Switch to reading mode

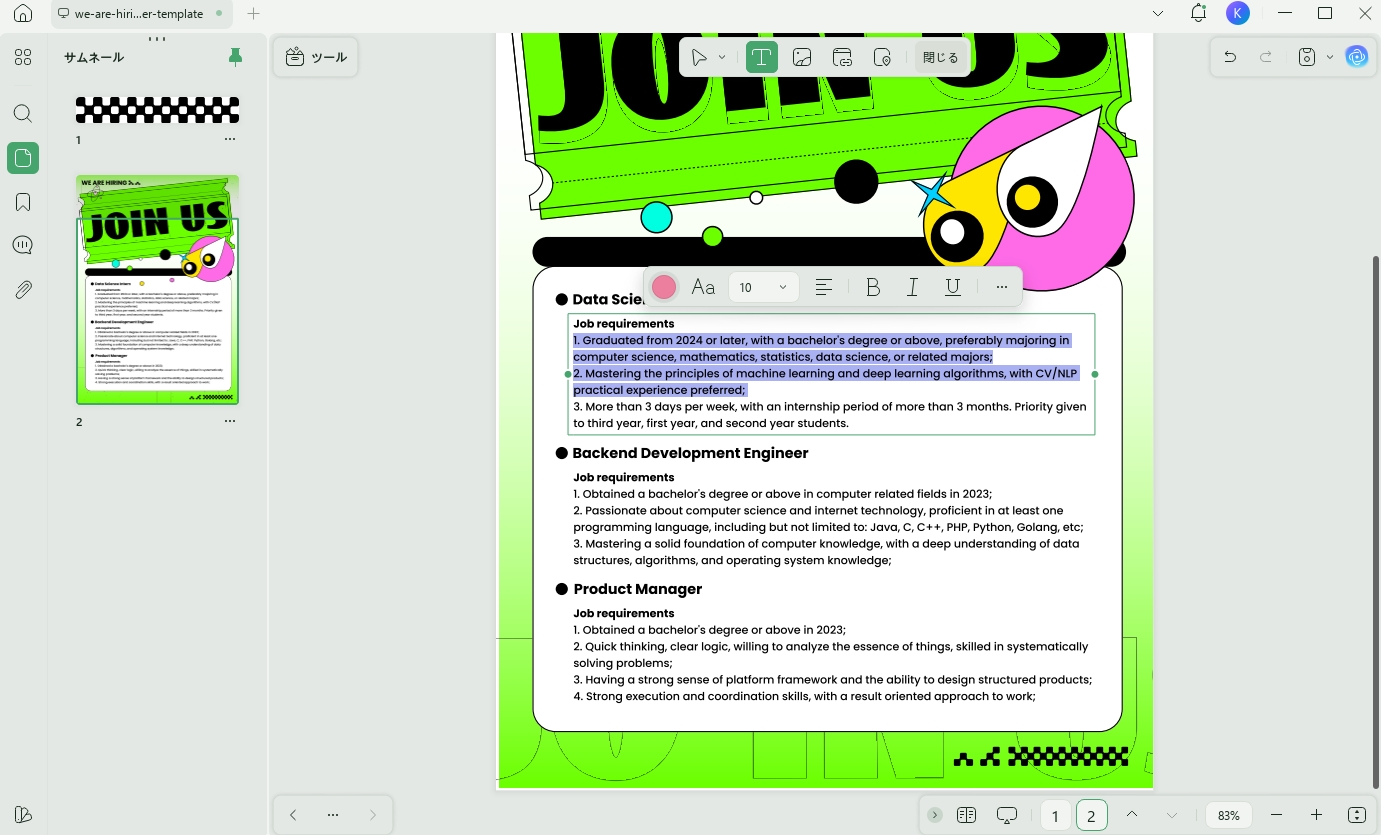(966, 815)
